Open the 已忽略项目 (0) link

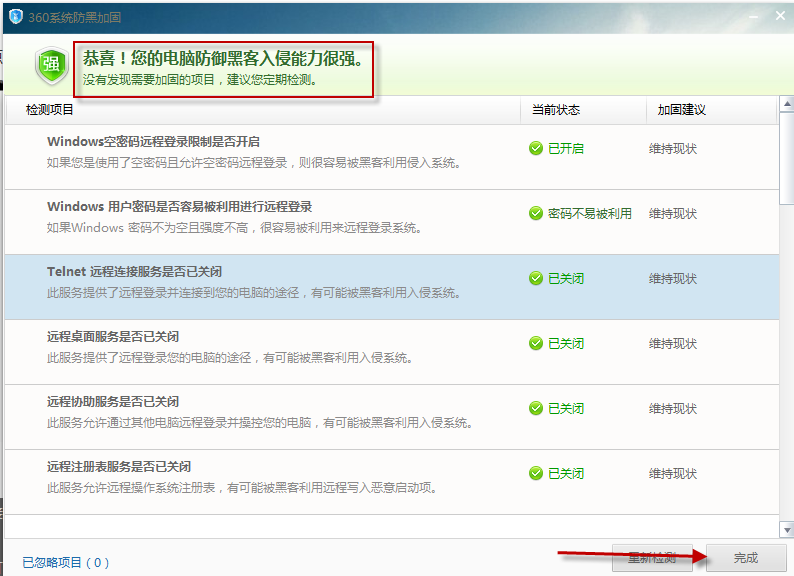pyautogui.click(x=66, y=562)
